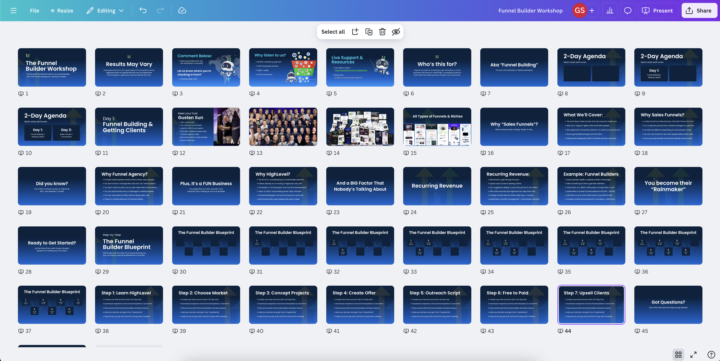Duplicate selected page icon

(x=369, y=32)
